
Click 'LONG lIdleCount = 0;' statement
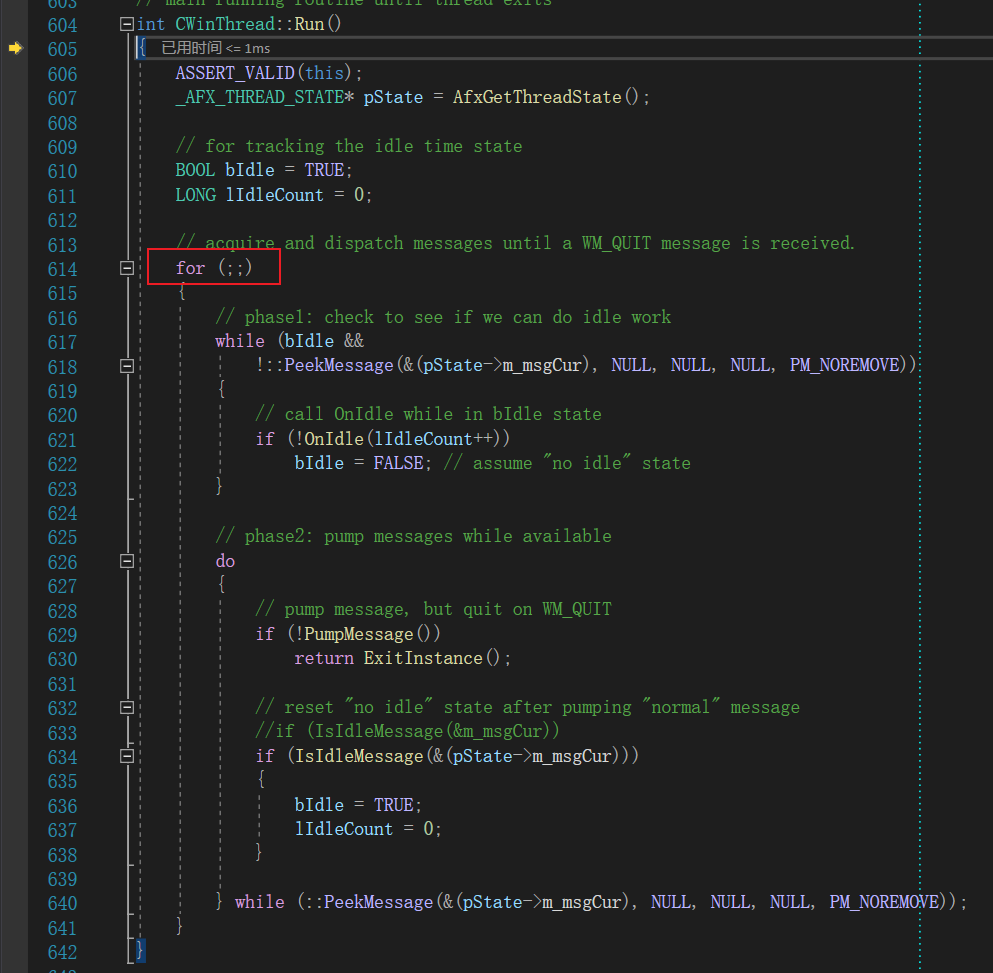274,195
